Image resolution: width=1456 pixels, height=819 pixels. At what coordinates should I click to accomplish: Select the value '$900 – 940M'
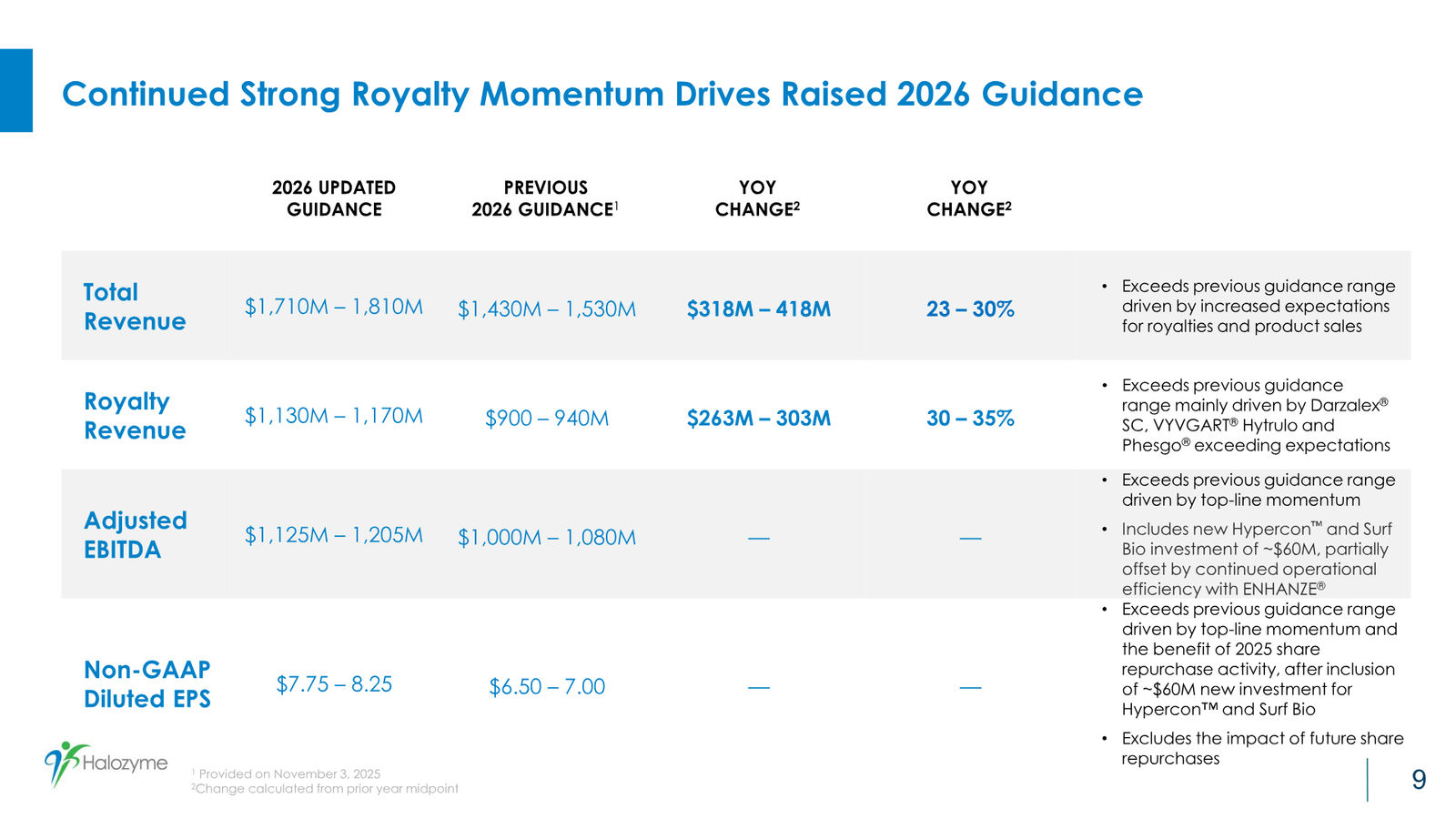click(x=547, y=419)
